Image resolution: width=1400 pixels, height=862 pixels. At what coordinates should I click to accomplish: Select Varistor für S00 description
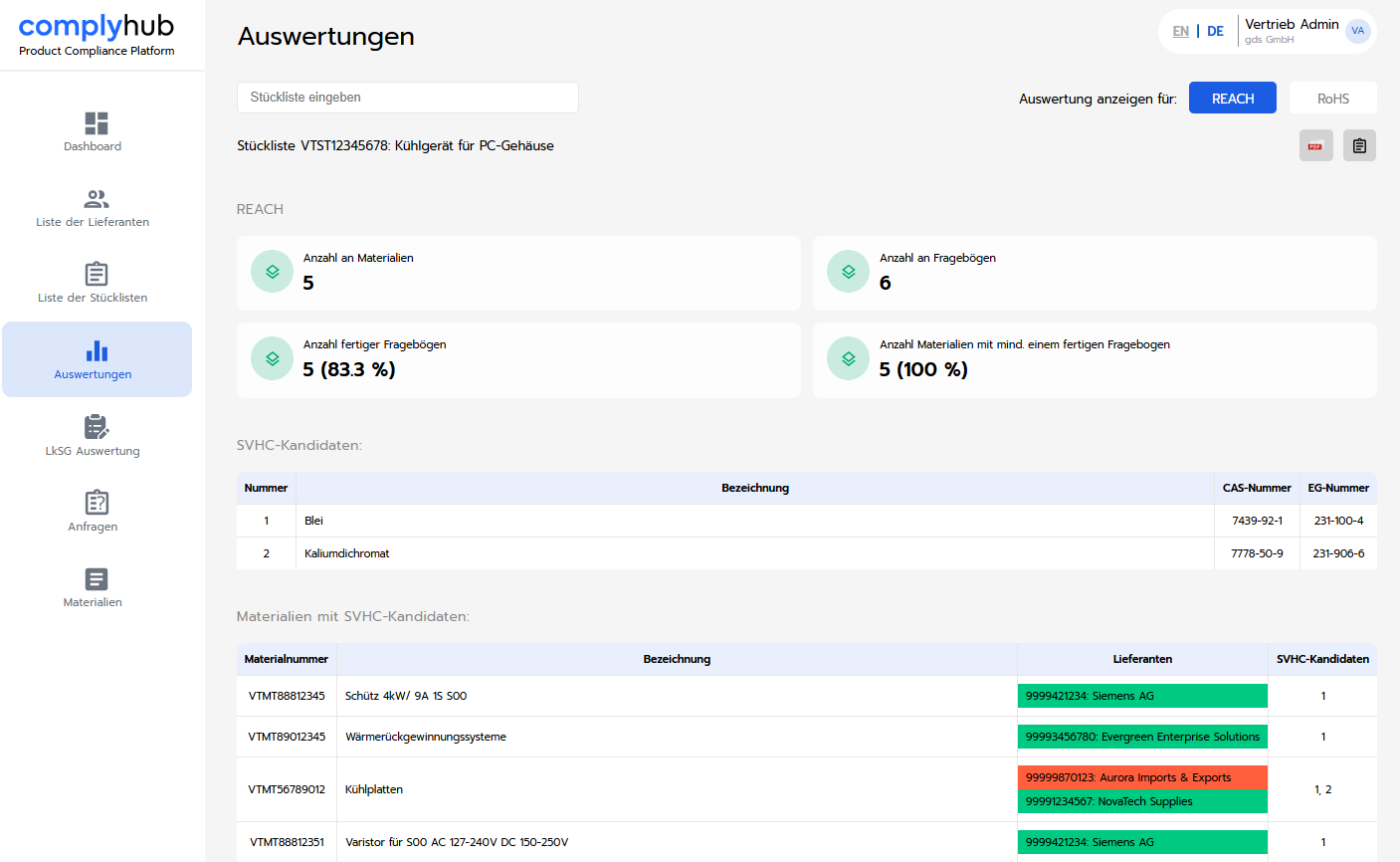[x=457, y=842]
